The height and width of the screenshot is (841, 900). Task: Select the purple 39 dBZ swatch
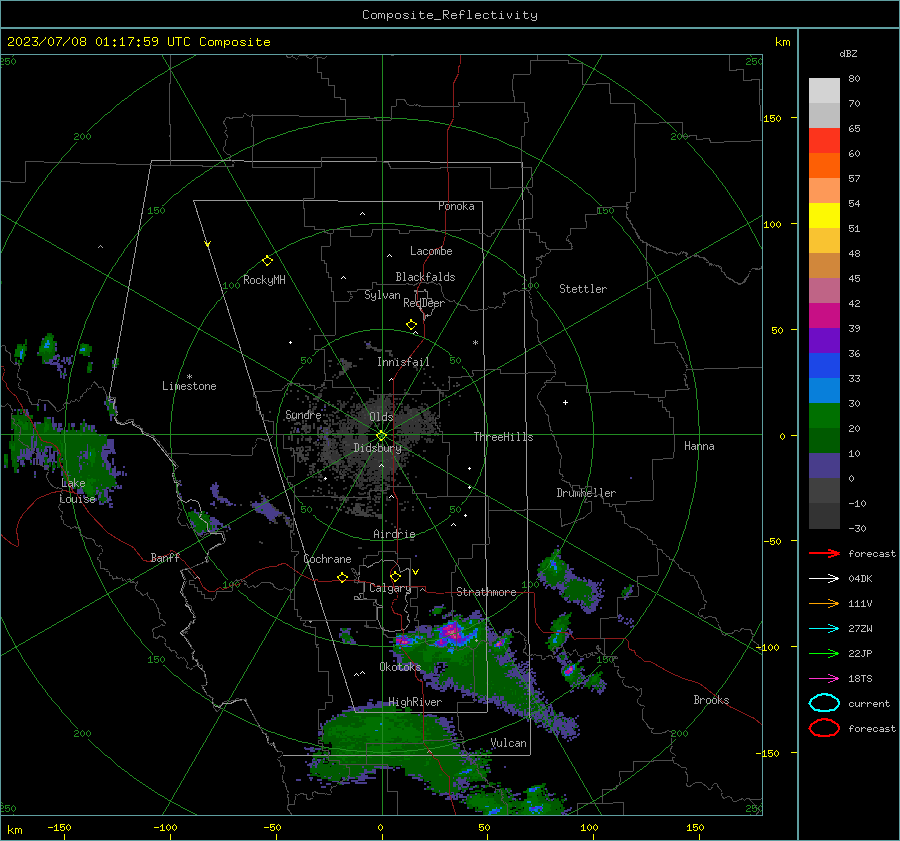[824, 340]
